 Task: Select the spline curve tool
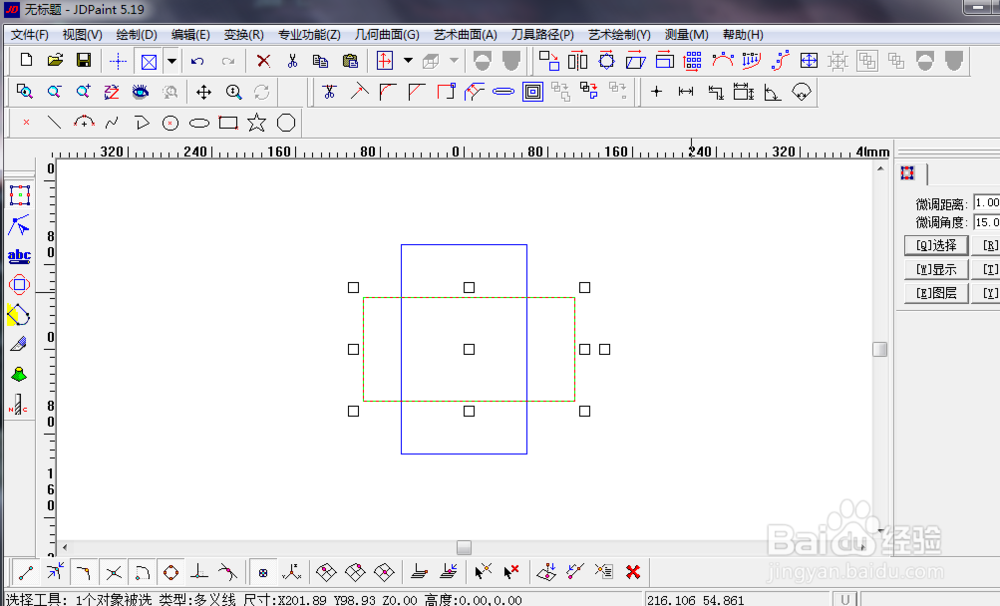(112, 122)
